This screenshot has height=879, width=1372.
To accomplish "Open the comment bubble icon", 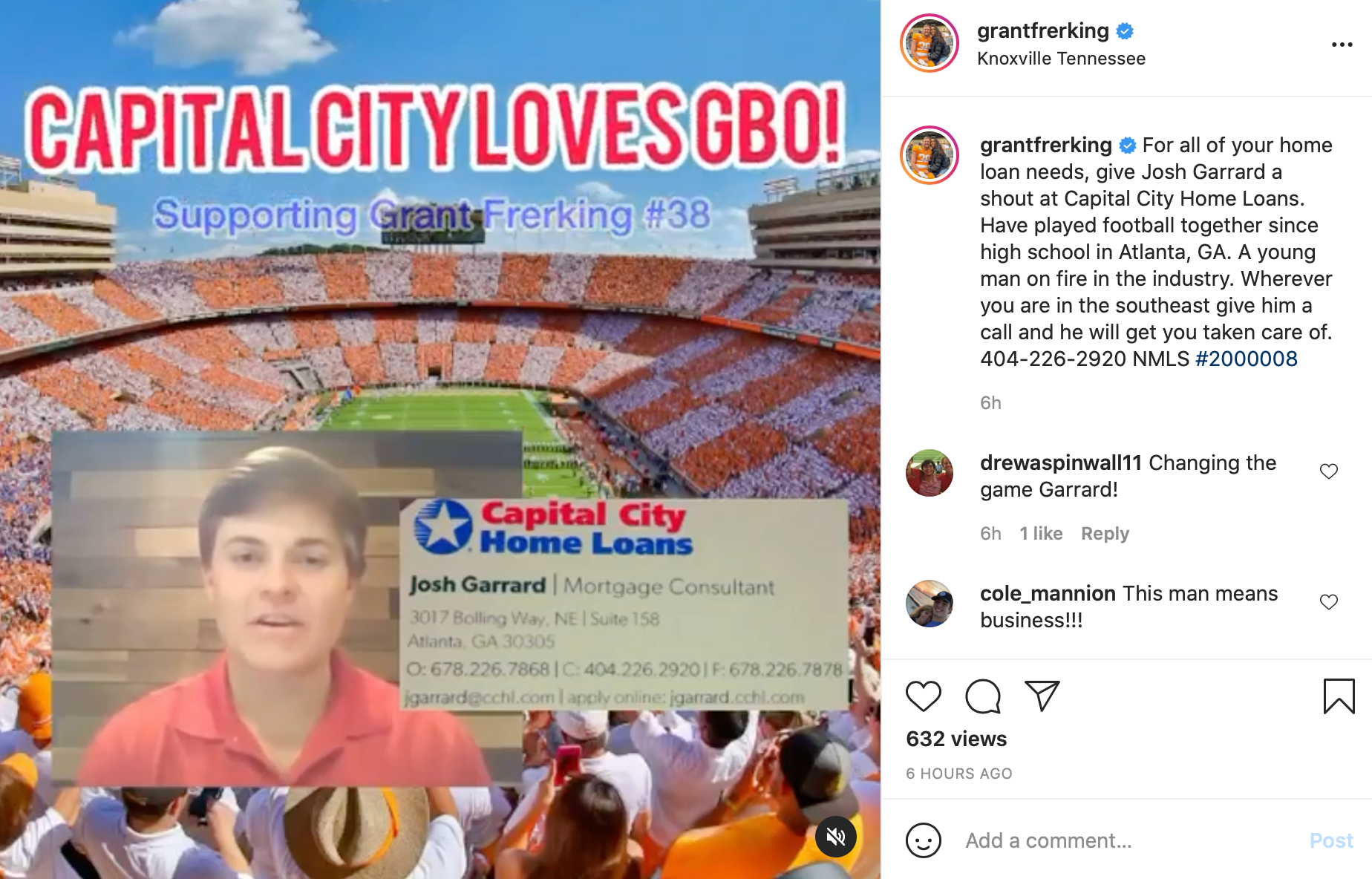I will click(x=983, y=696).
